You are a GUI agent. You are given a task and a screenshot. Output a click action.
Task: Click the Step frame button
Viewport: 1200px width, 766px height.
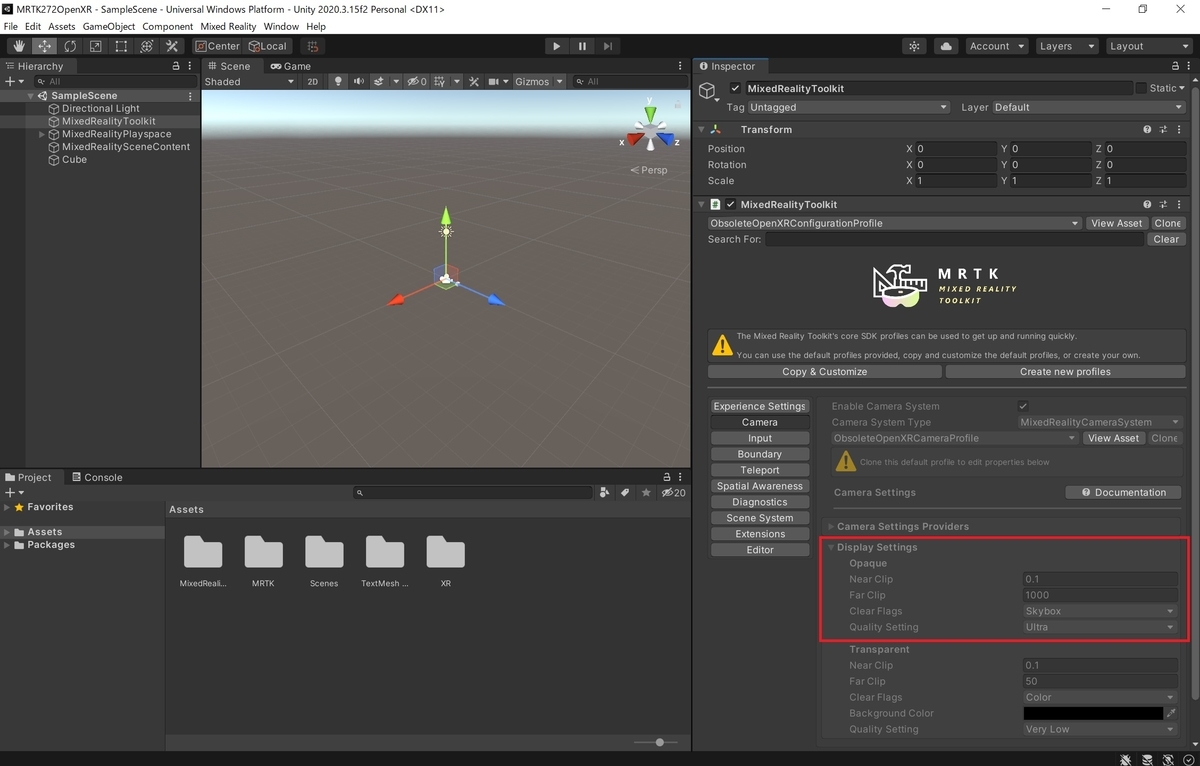[607, 46]
